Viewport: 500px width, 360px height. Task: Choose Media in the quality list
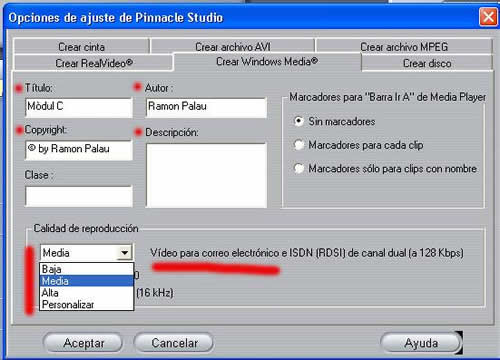[x=87, y=281]
